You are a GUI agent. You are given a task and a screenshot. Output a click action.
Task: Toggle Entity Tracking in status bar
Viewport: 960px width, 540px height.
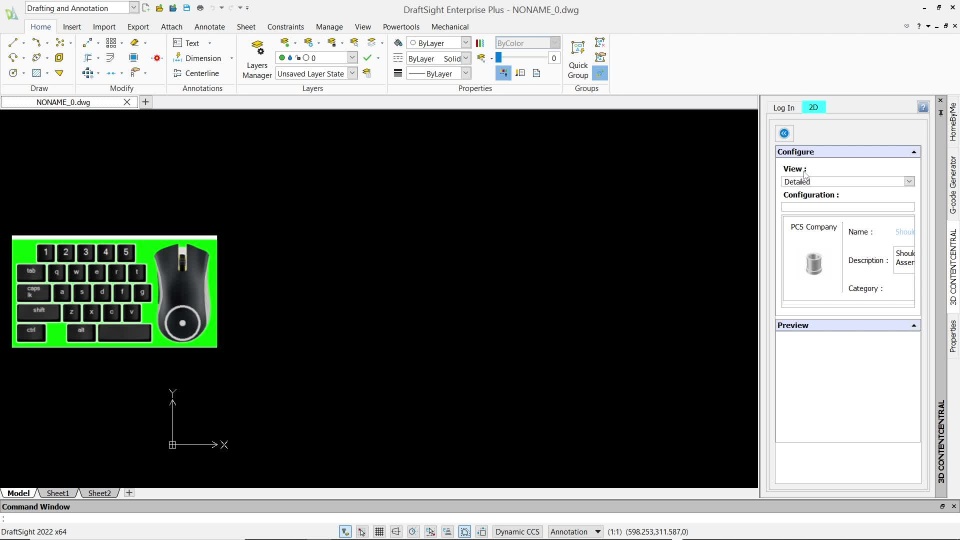click(x=448, y=531)
